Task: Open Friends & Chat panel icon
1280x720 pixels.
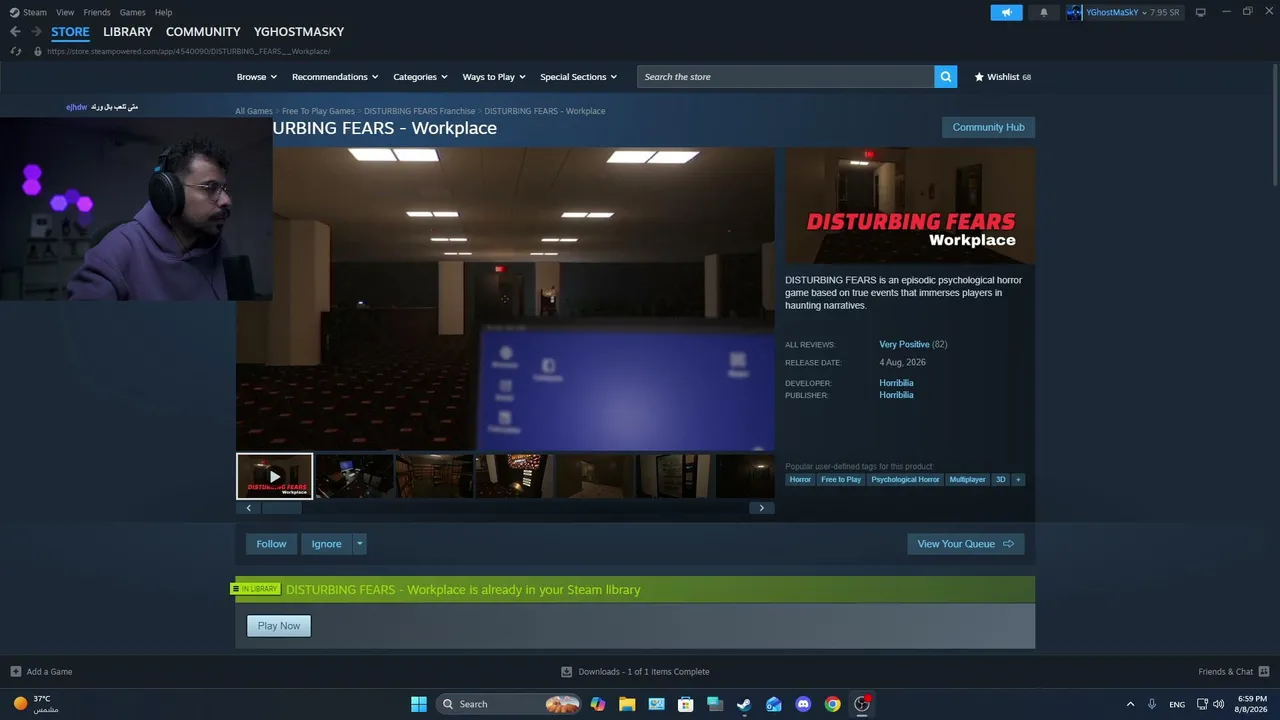Action: pos(1264,671)
